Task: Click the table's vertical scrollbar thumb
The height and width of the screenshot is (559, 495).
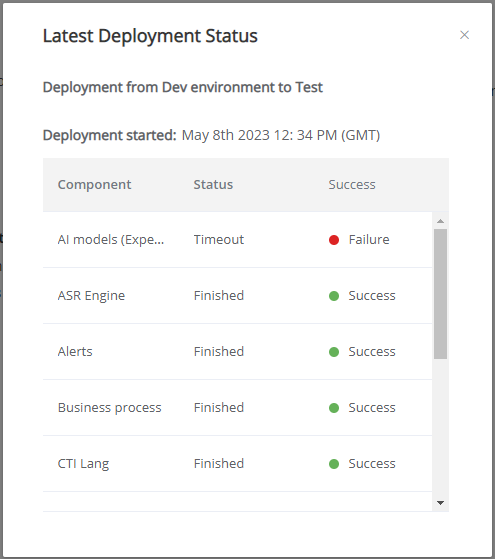Action: click(440, 294)
